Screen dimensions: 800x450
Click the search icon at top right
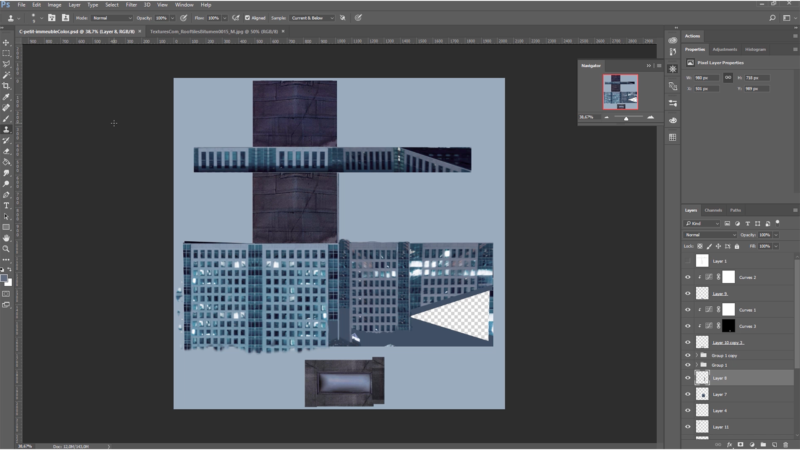click(772, 18)
